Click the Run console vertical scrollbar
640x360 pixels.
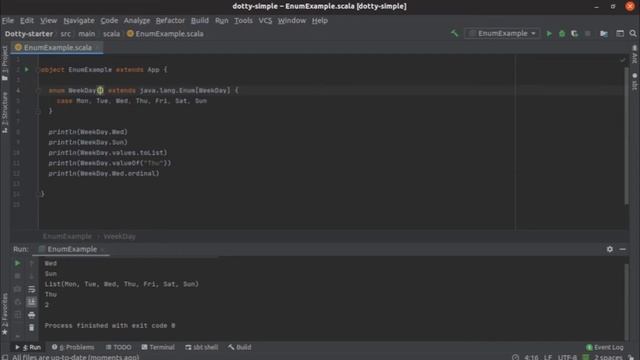point(626,302)
